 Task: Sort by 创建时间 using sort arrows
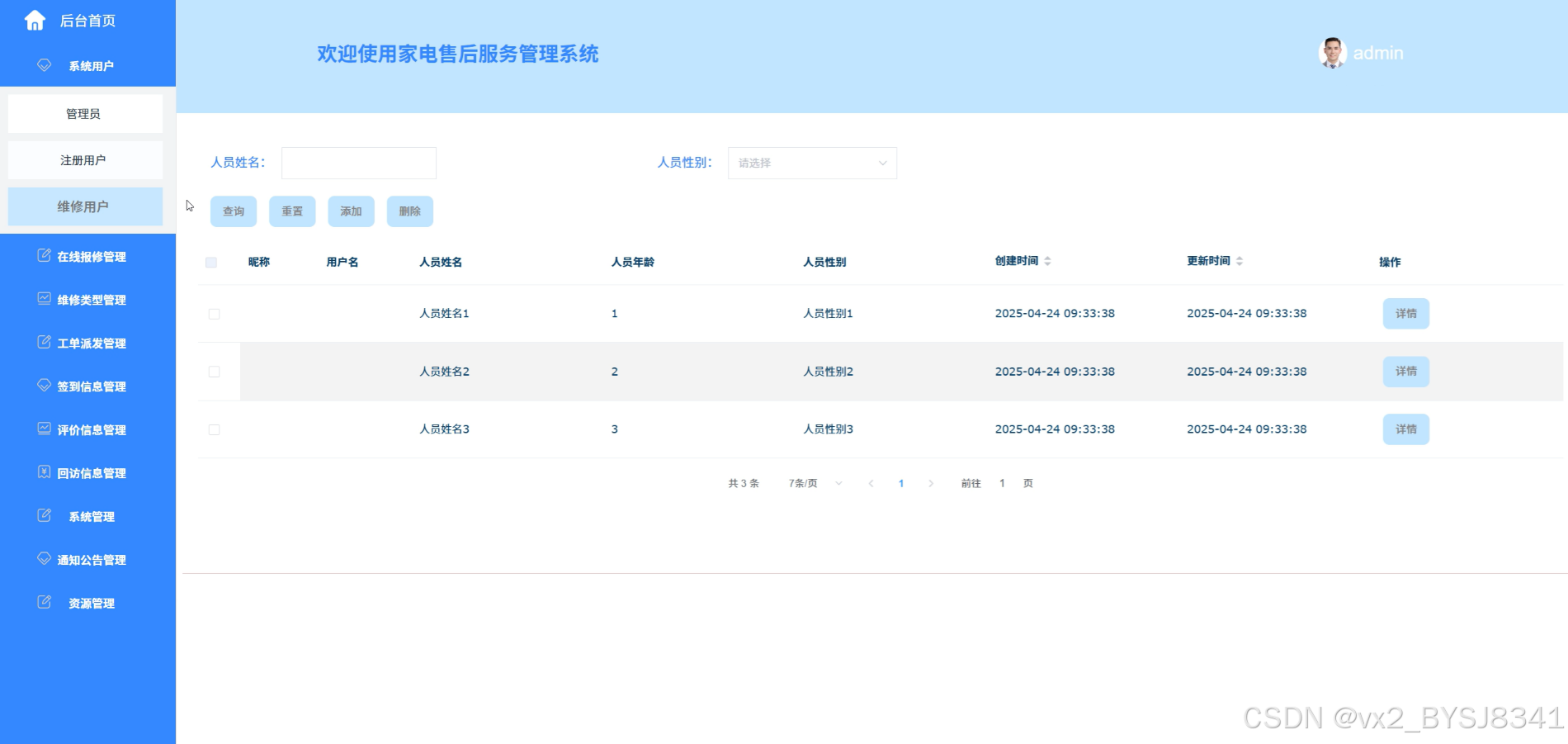click(1047, 261)
